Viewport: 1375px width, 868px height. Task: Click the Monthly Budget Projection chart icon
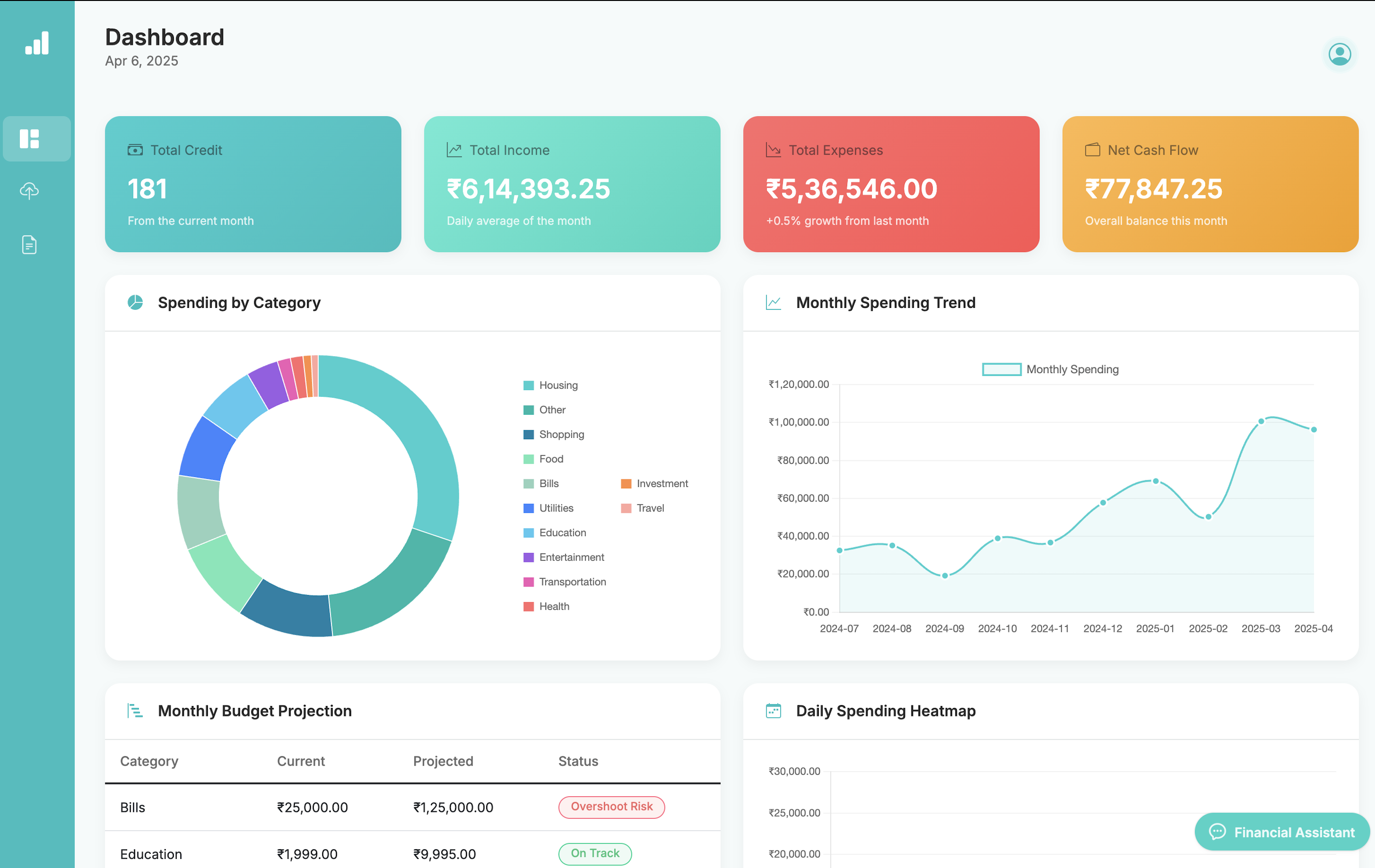pyautogui.click(x=135, y=710)
